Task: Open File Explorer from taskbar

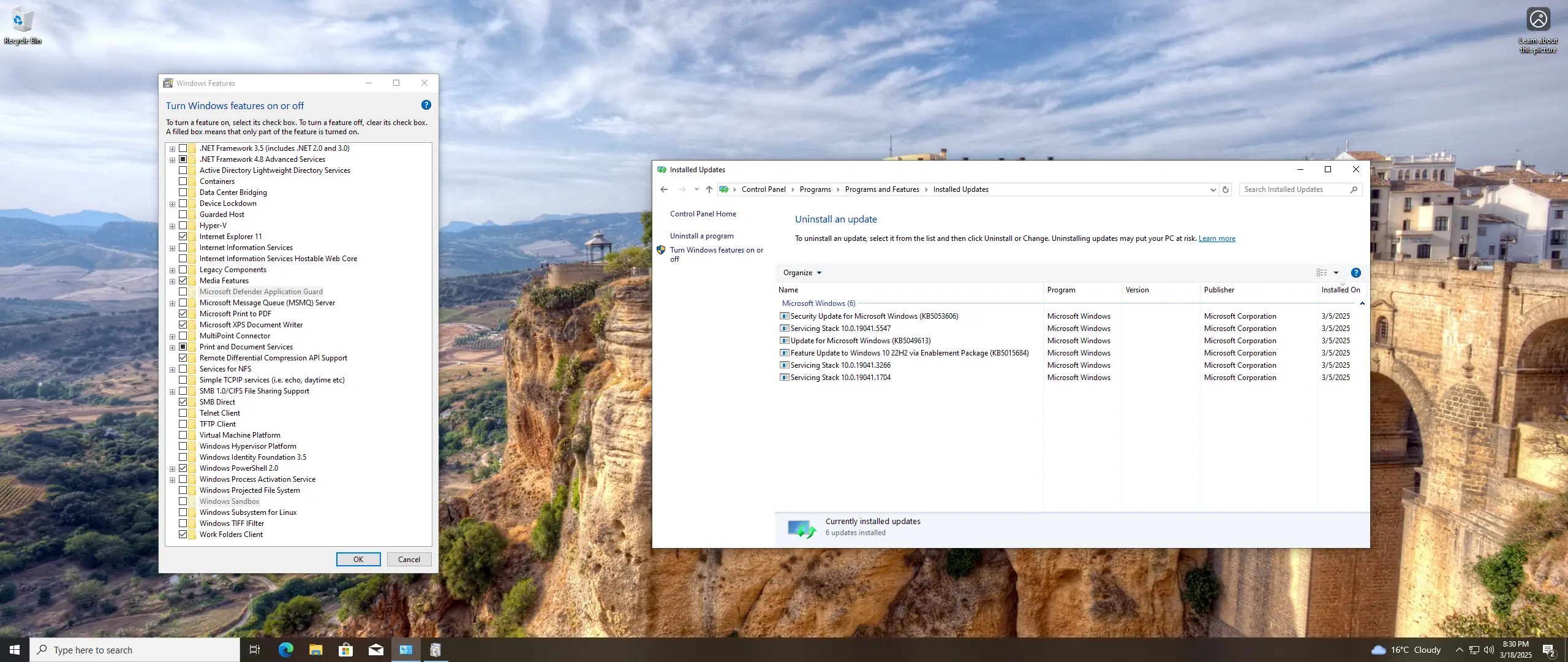Action: [x=315, y=650]
